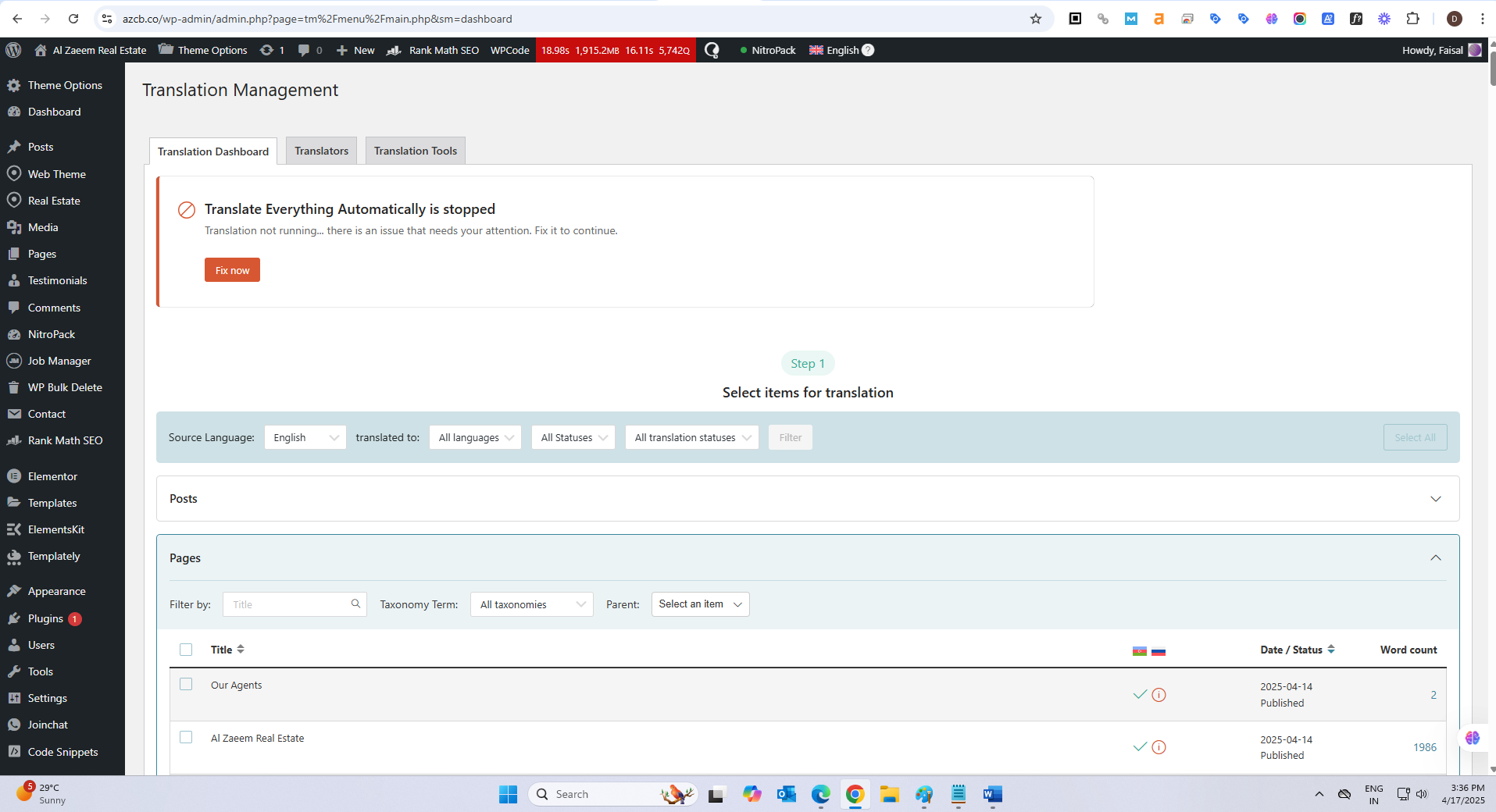Switch to the Translation Tools tab
The height and width of the screenshot is (812, 1496).
[416, 151]
